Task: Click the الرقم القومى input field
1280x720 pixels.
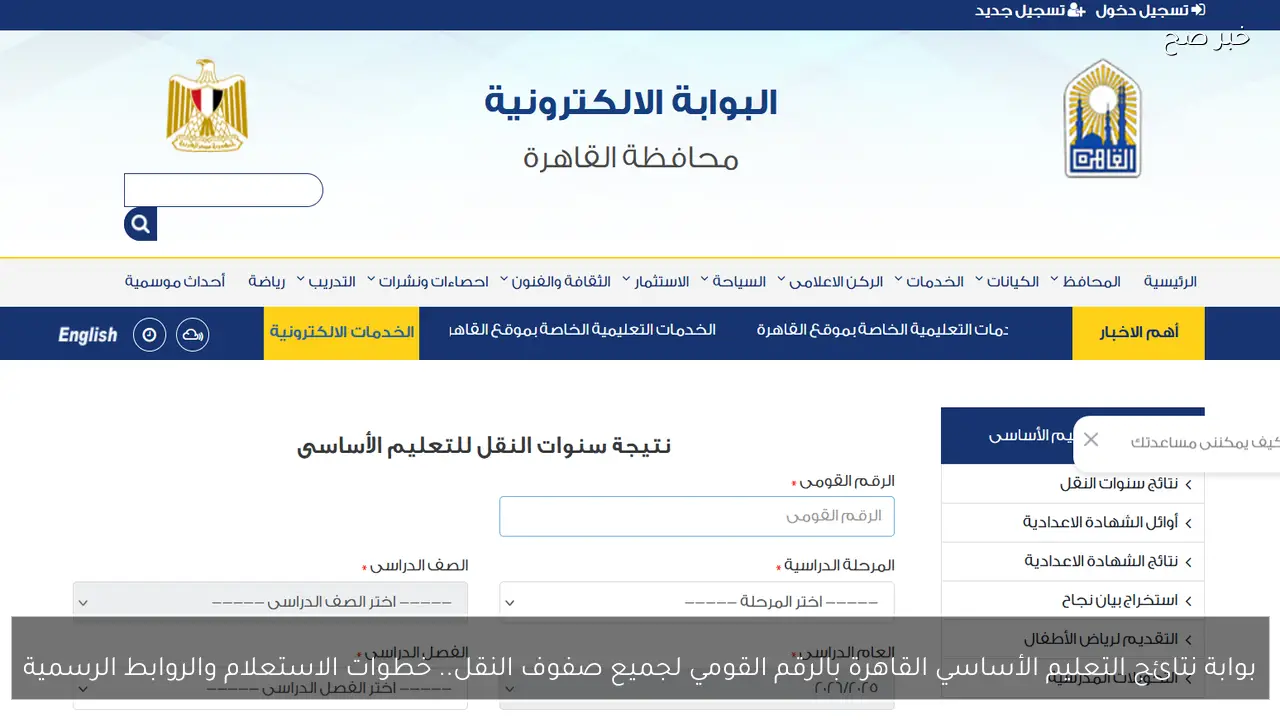Action: click(x=697, y=516)
